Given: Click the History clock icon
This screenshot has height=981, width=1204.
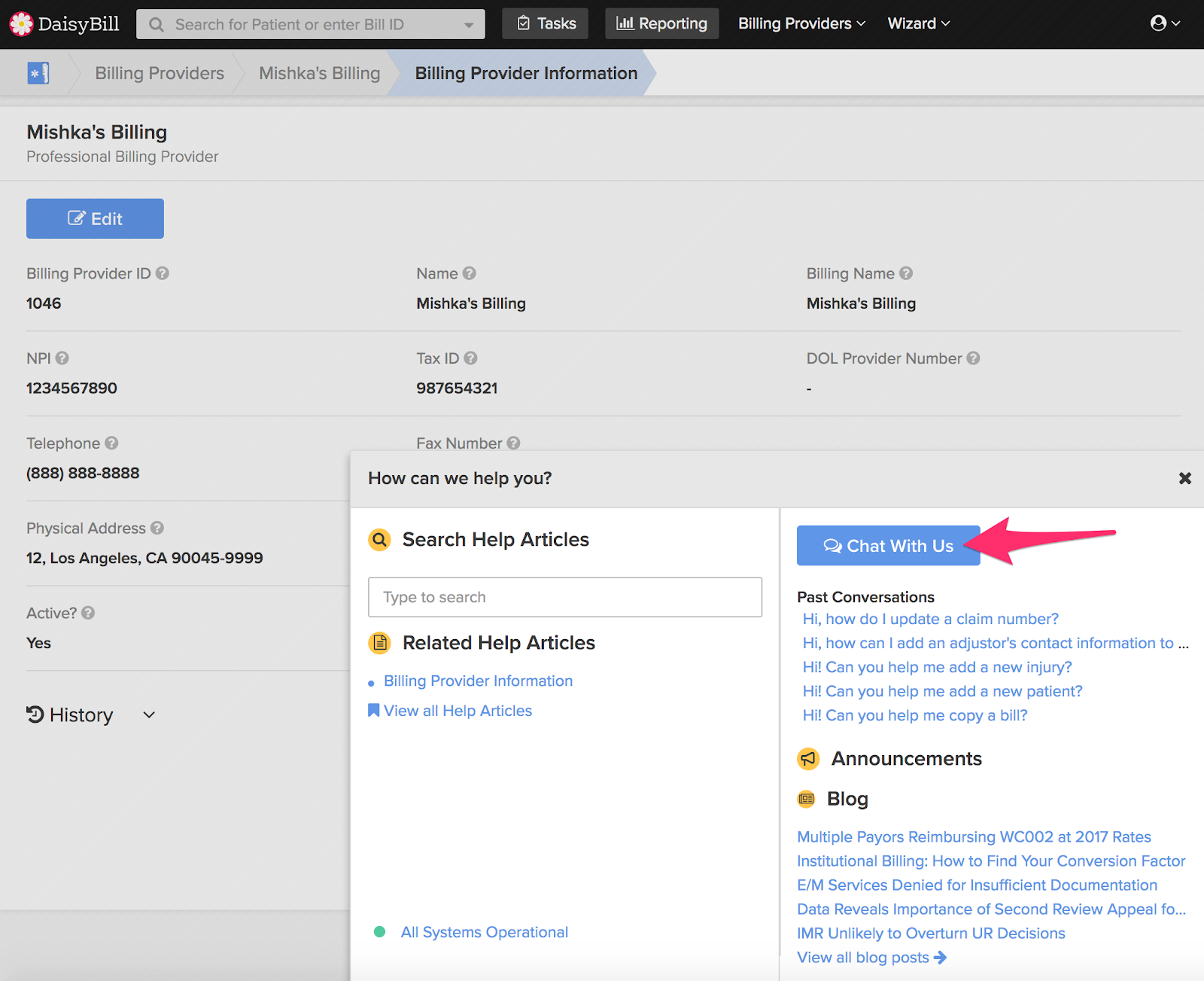Looking at the screenshot, I should coord(35,714).
